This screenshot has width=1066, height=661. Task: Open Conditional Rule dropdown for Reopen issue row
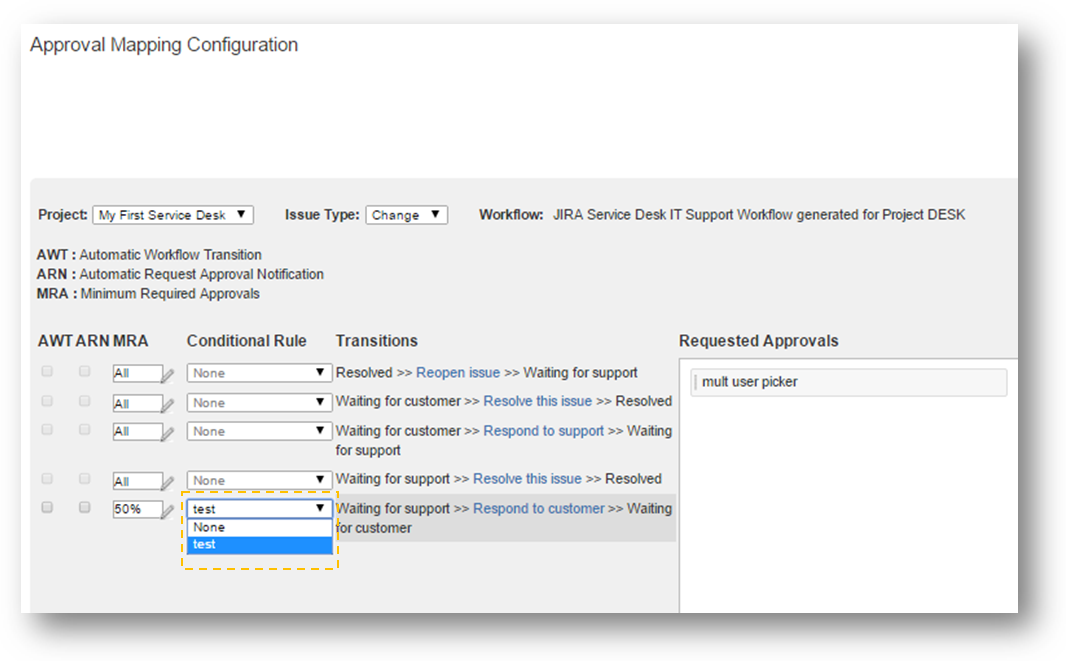(x=259, y=373)
